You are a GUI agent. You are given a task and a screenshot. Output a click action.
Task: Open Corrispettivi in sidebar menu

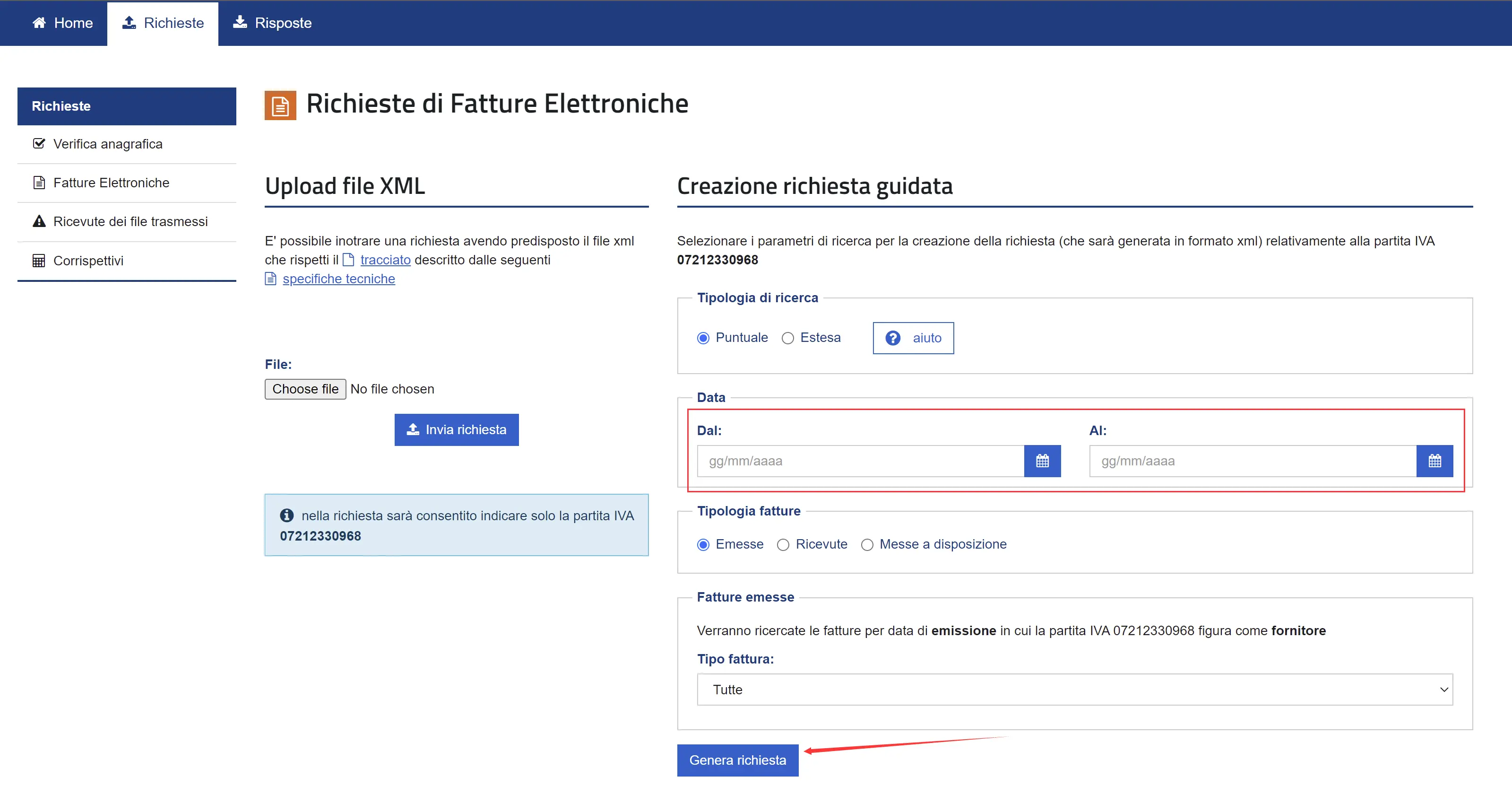pos(88,261)
